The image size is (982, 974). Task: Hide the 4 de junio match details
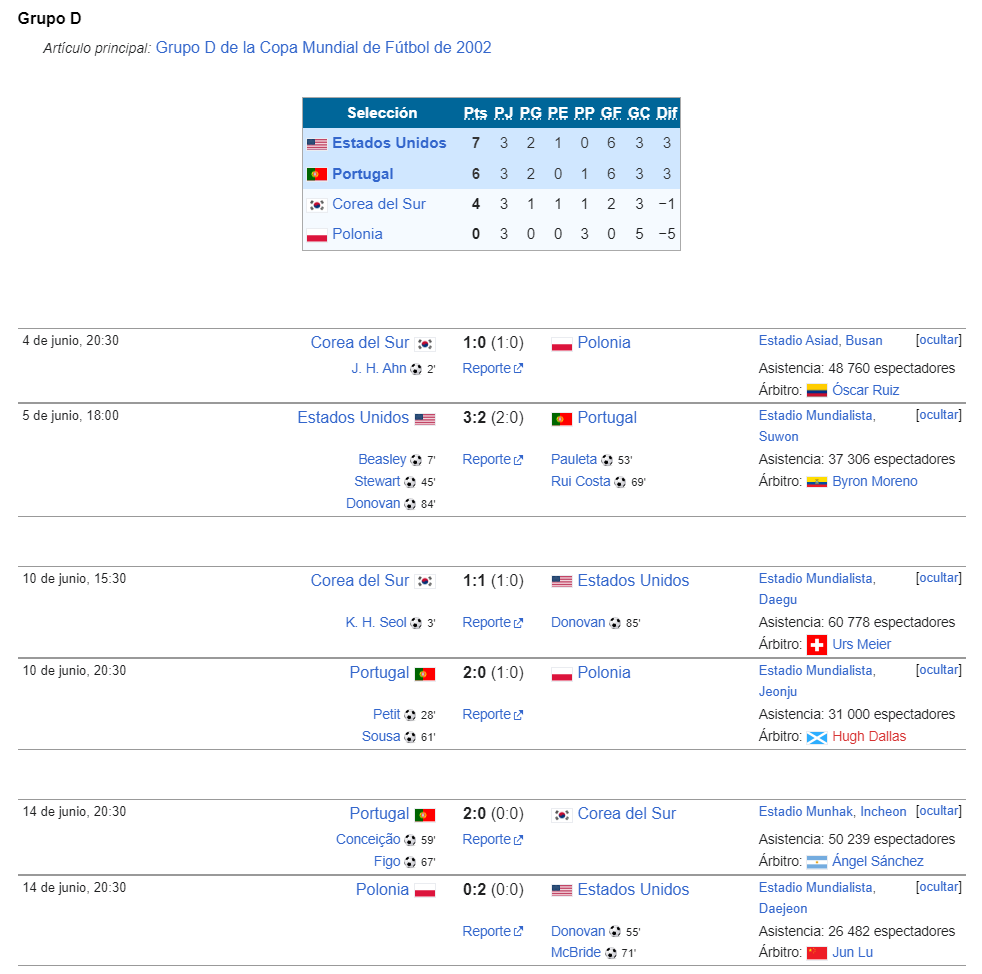coord(938,340)
